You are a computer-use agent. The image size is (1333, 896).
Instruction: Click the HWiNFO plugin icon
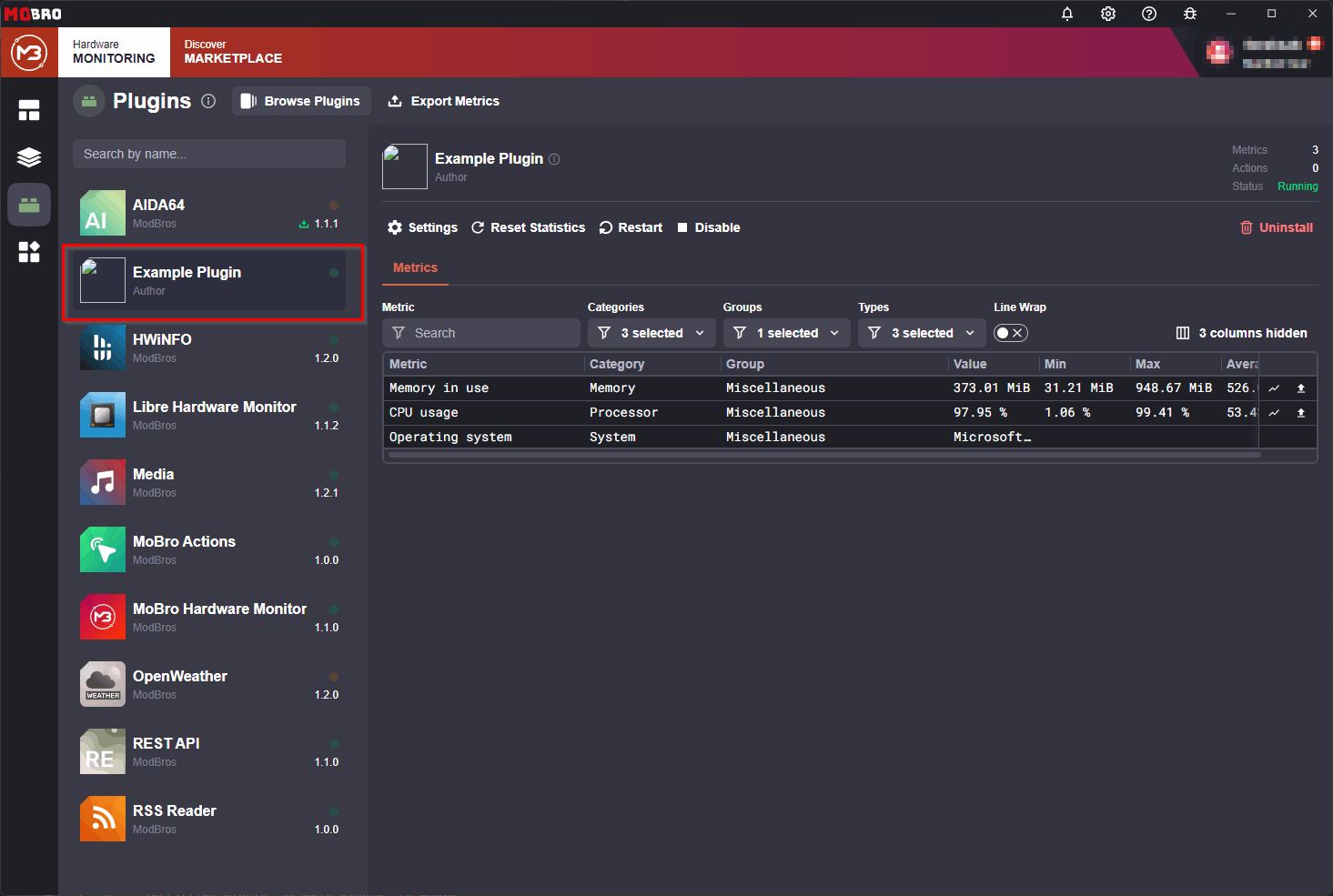tap(103, 347)
